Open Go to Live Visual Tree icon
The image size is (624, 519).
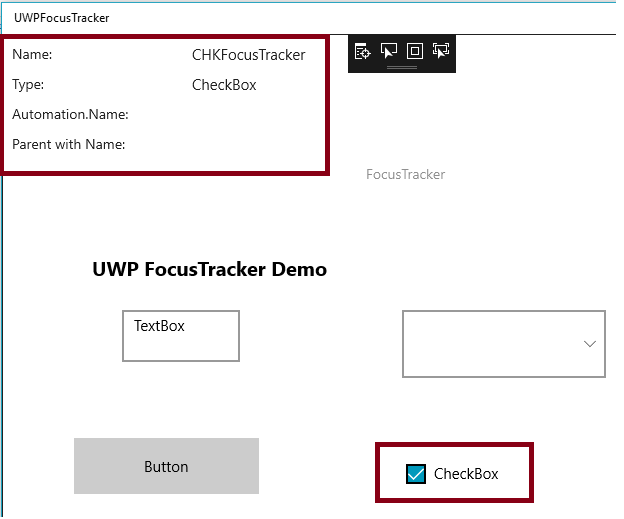click(x=363, y=51)
